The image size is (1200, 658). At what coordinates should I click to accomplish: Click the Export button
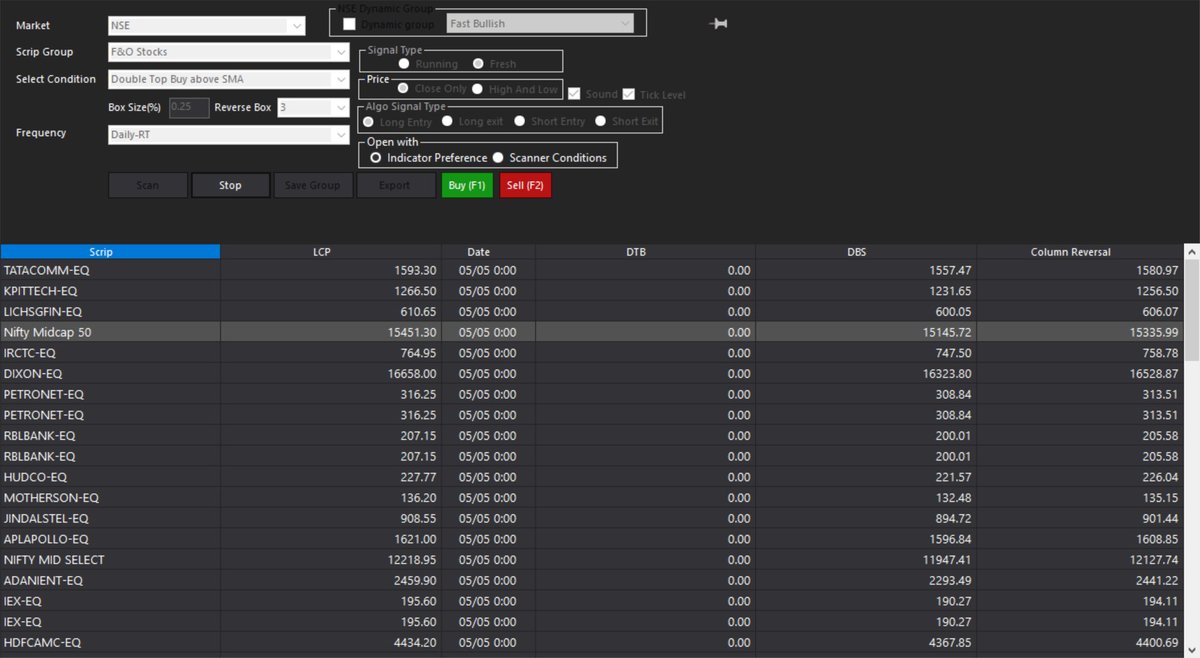pos(396,185)
